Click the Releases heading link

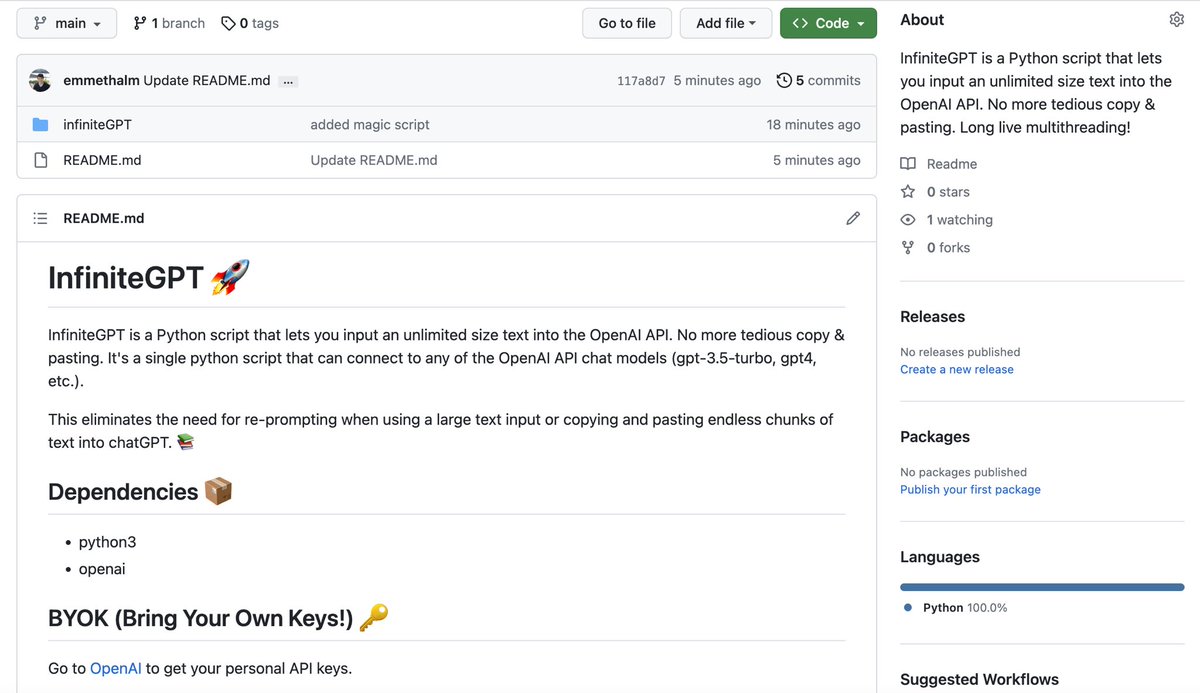click(x=932, y=317)
